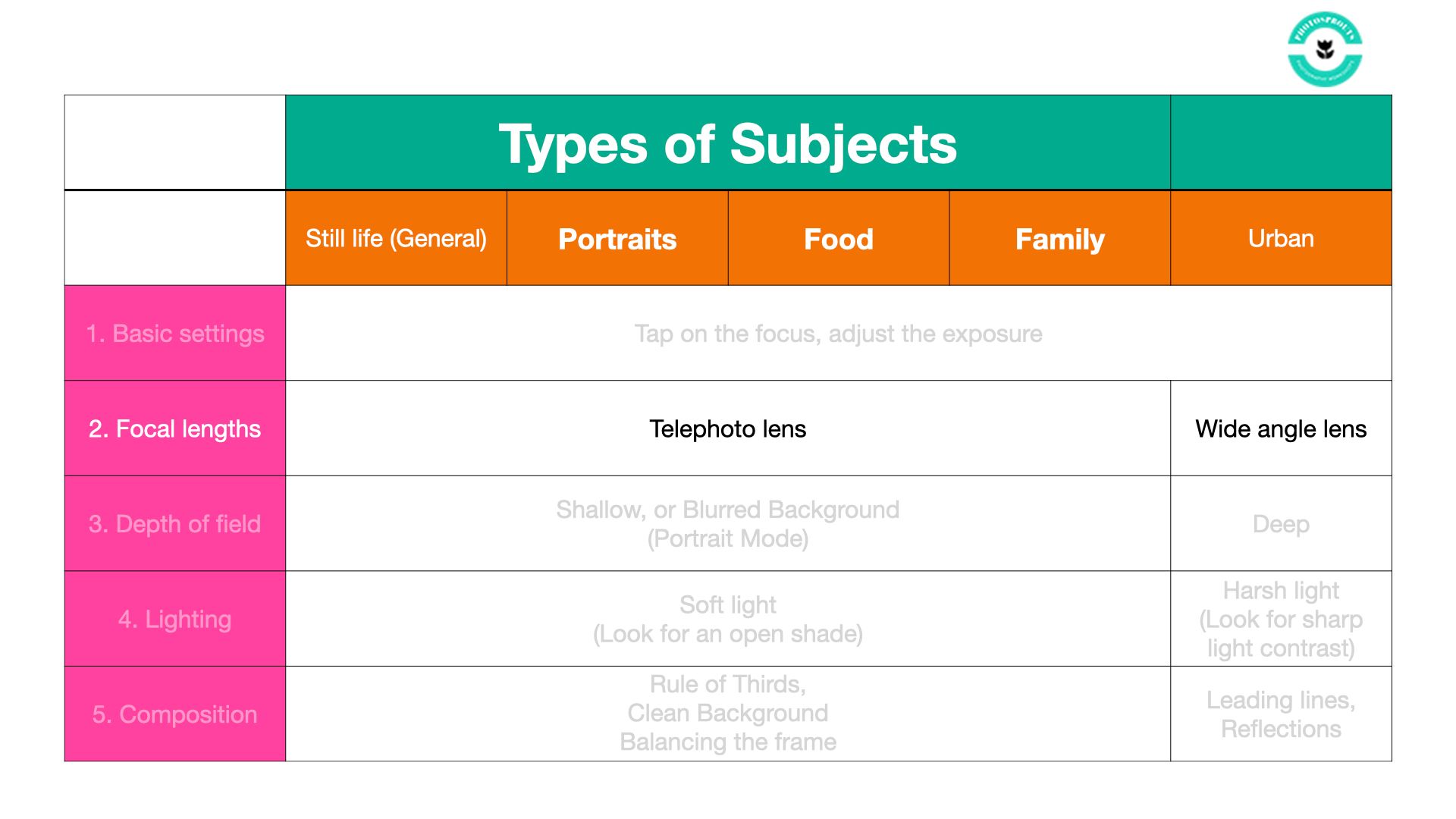Click the Focal lengths row label
The image size is (1456, 819).
pos(175,429)
